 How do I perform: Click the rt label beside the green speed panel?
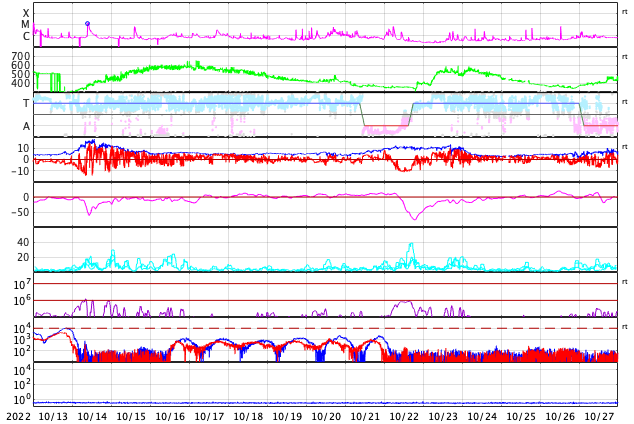coord(624,57)
